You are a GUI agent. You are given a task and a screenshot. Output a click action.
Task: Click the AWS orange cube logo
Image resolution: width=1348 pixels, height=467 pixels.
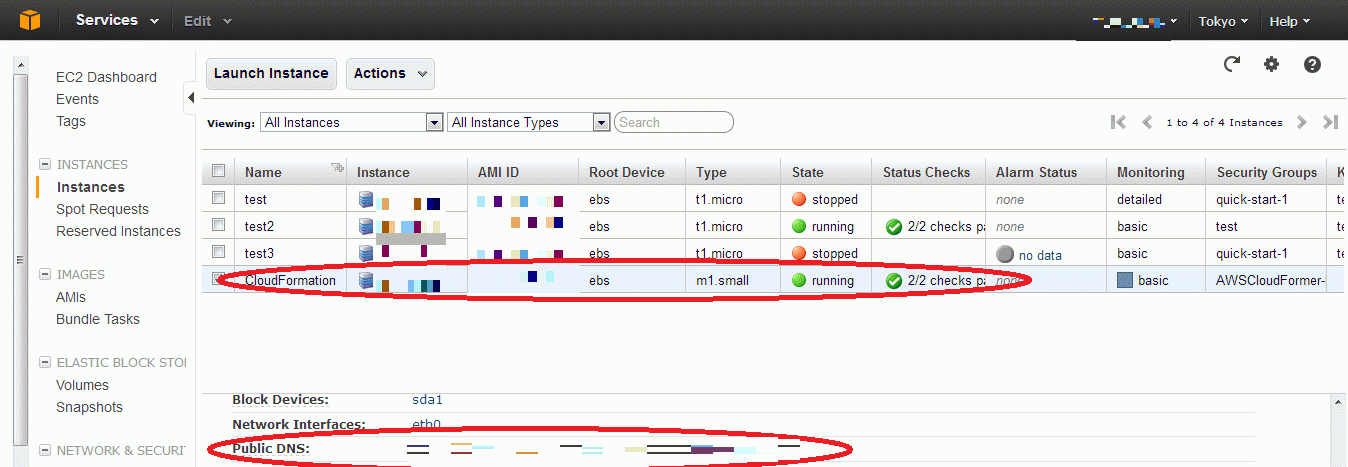(x=29, y=20)
